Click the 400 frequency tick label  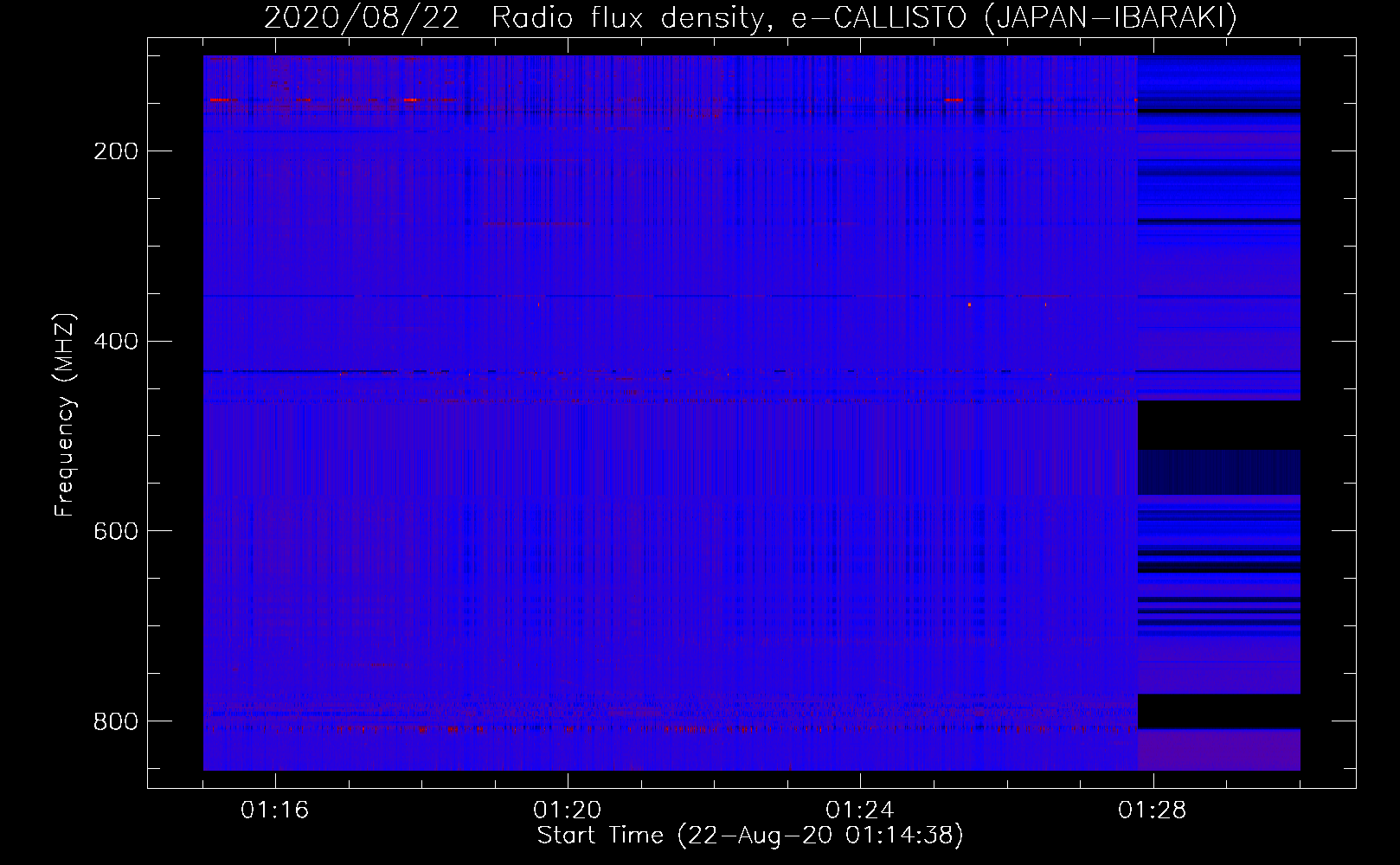click(116, 341)
